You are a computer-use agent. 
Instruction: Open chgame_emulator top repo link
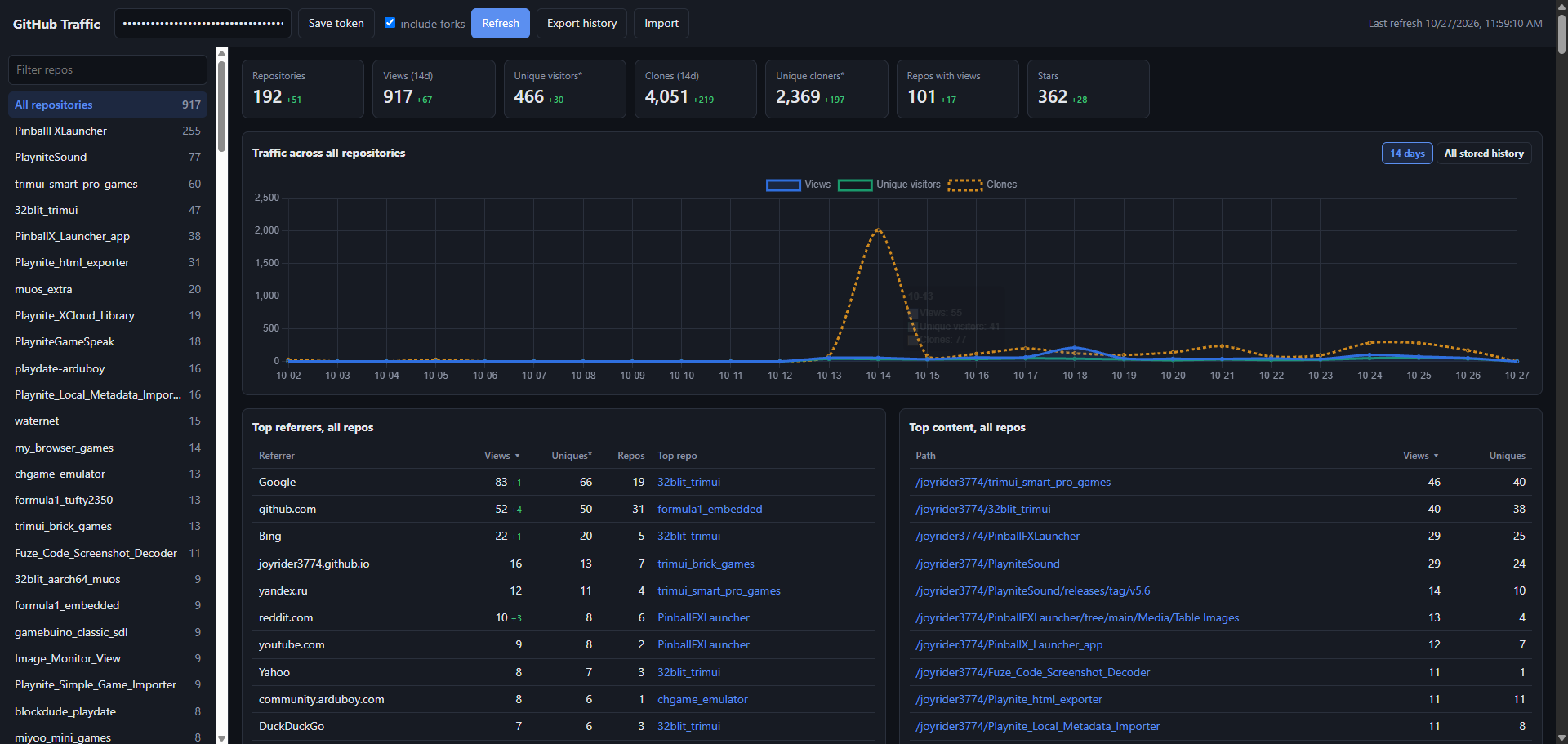[x=702, y=699]
